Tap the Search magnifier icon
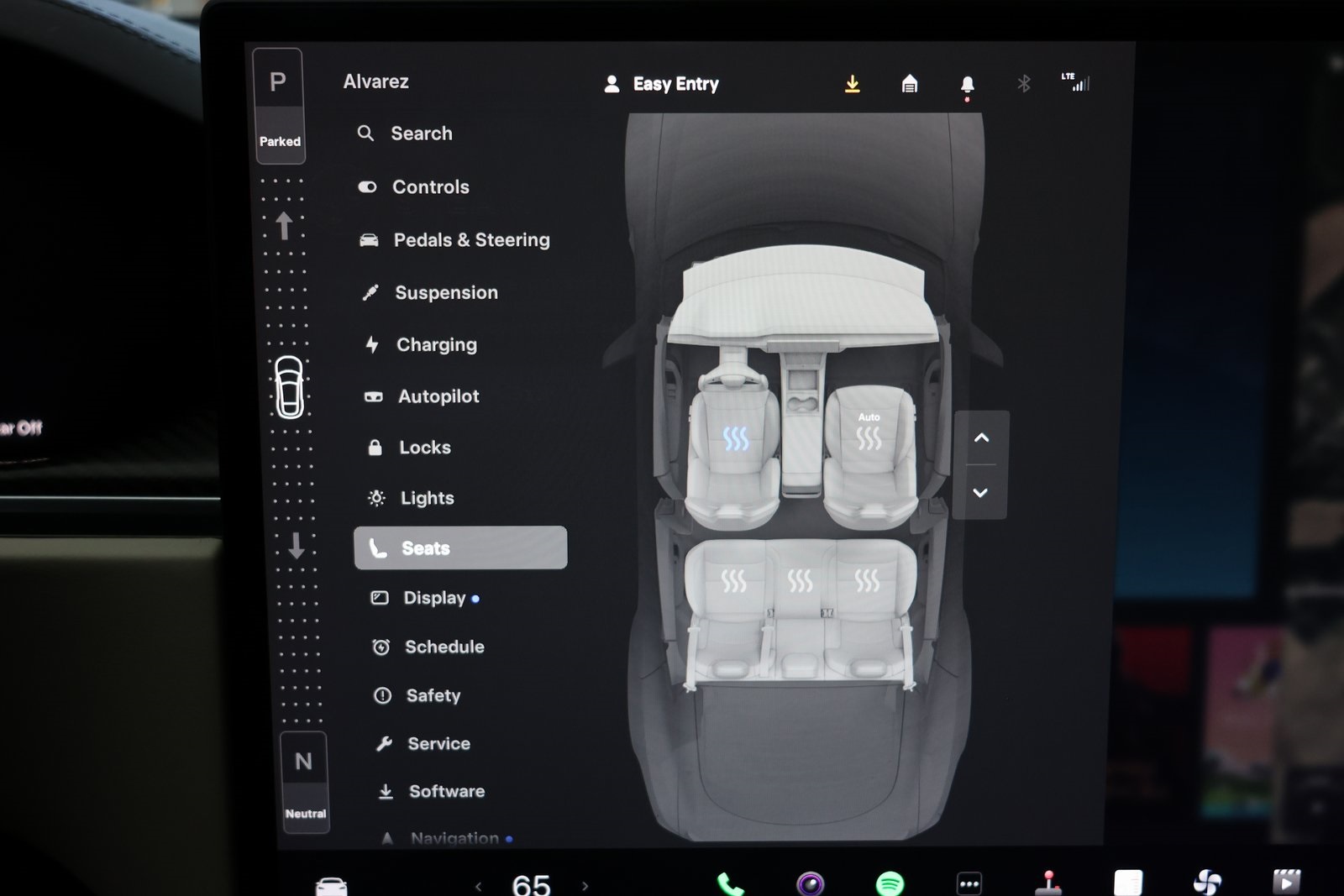This screenshot has width=1344, height=896. point(365,133)
